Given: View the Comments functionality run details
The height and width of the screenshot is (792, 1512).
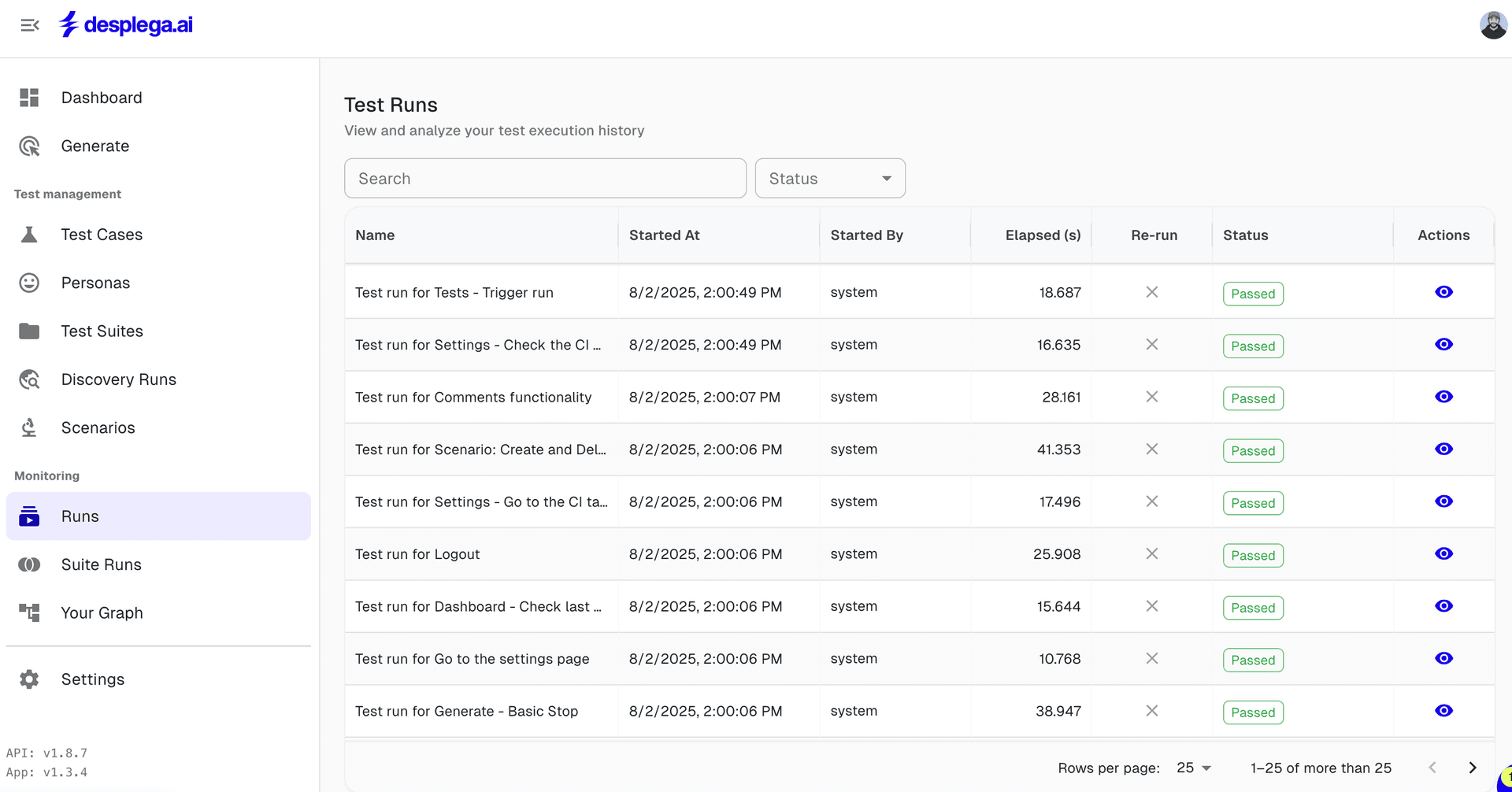Looking at the screenshot, I should click(x=1443, y=397).
